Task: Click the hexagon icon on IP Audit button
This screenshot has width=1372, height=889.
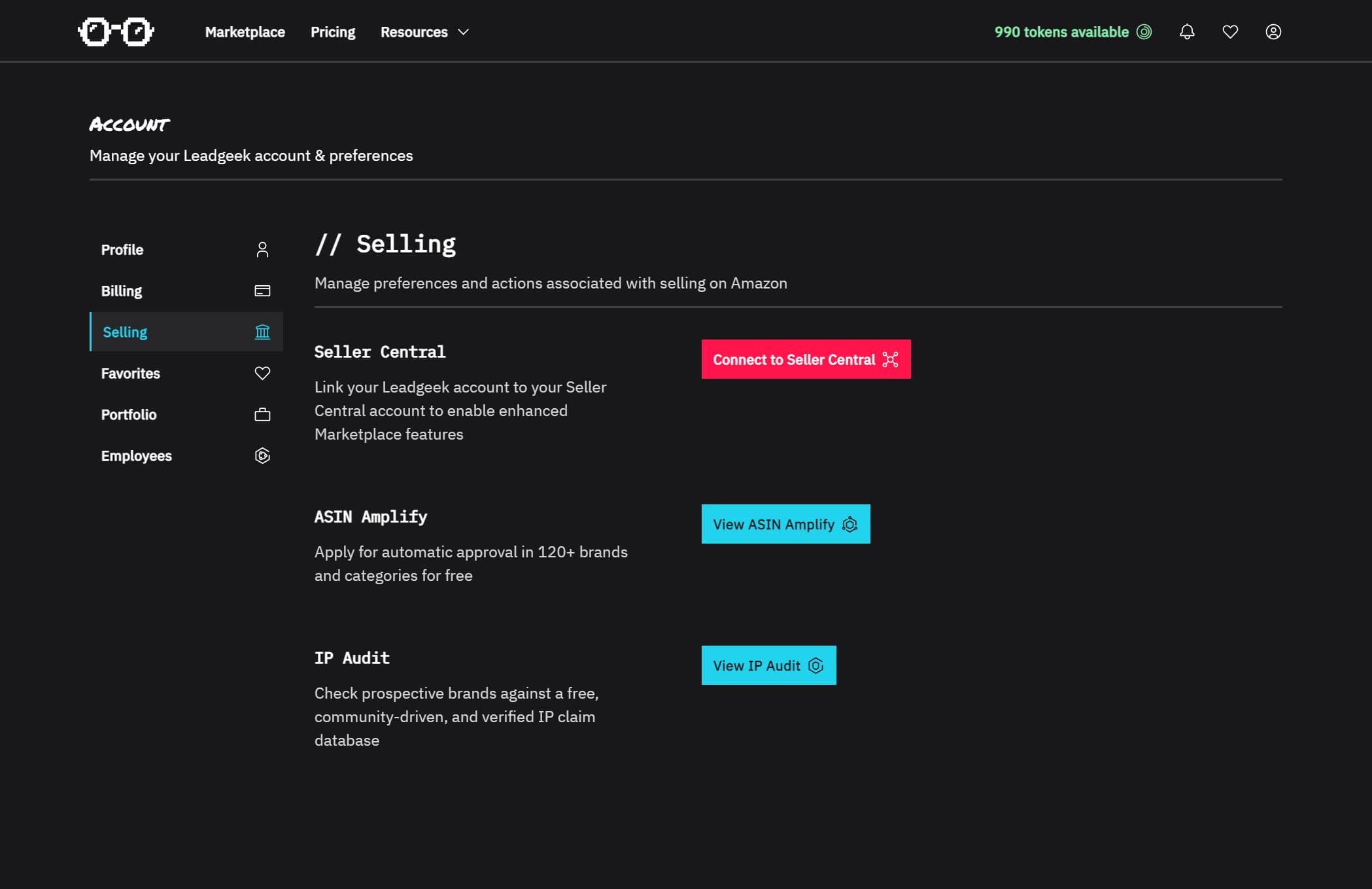Action: pos(815,665)
